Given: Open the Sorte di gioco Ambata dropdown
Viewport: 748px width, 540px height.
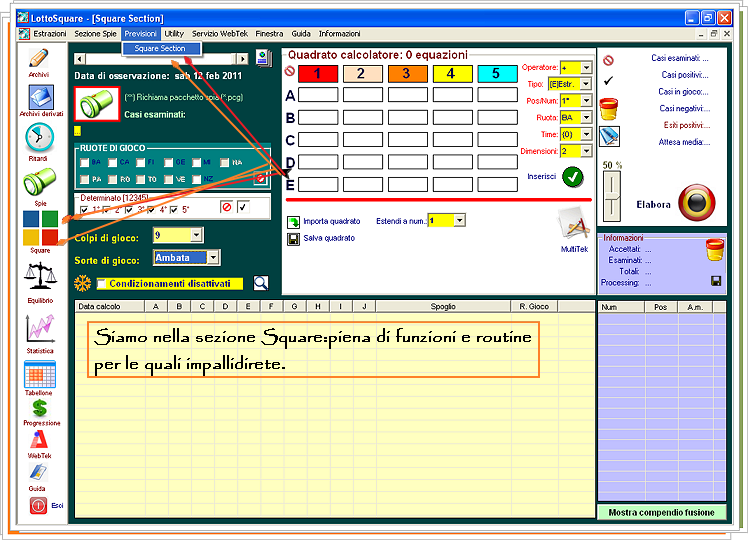Looking at the screenshot, I should click(x=213, y=258).
